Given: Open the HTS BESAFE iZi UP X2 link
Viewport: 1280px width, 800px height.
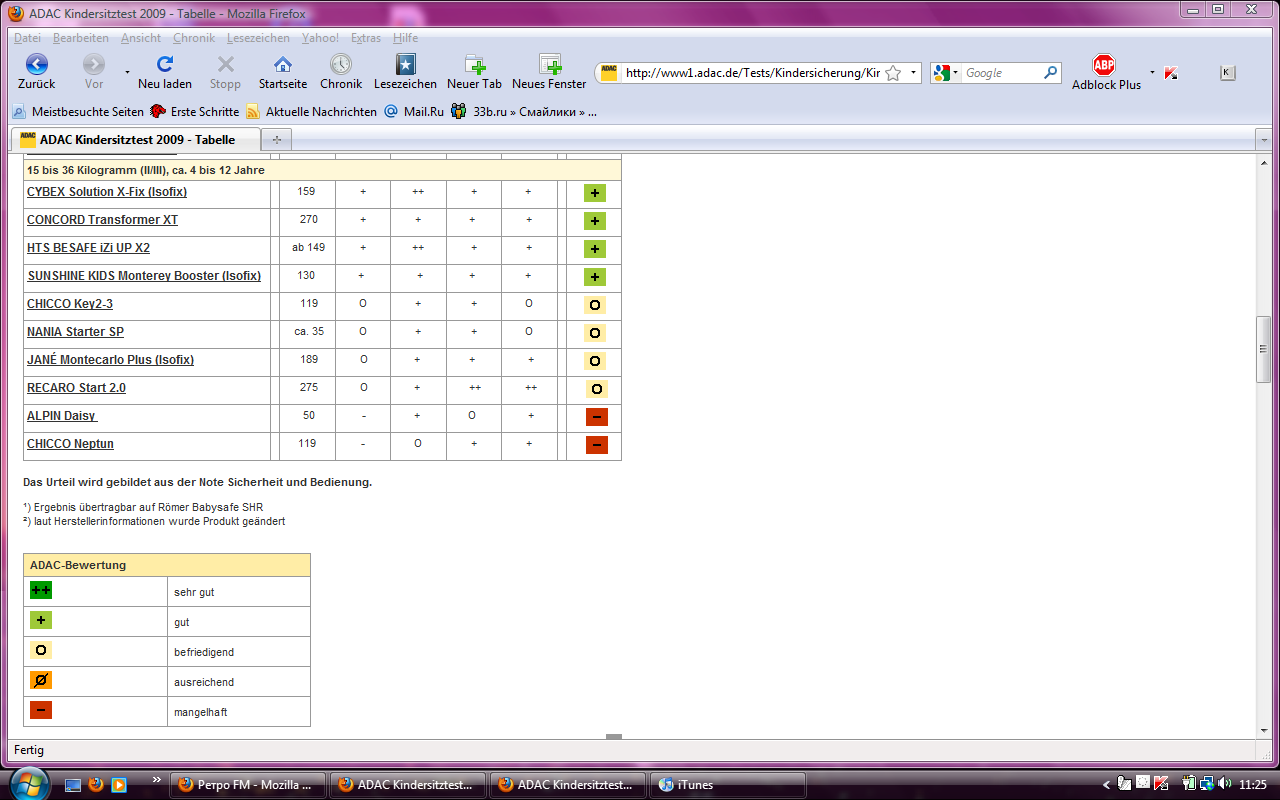Looking at the screenshot, I should (x=88, y=248).
